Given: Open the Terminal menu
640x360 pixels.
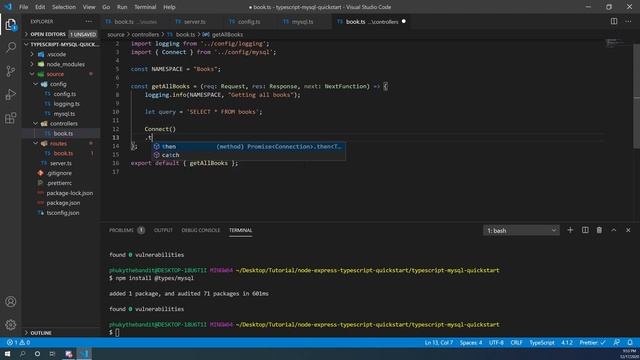Looking at the screenshot, I should click(x=145, y=7).
